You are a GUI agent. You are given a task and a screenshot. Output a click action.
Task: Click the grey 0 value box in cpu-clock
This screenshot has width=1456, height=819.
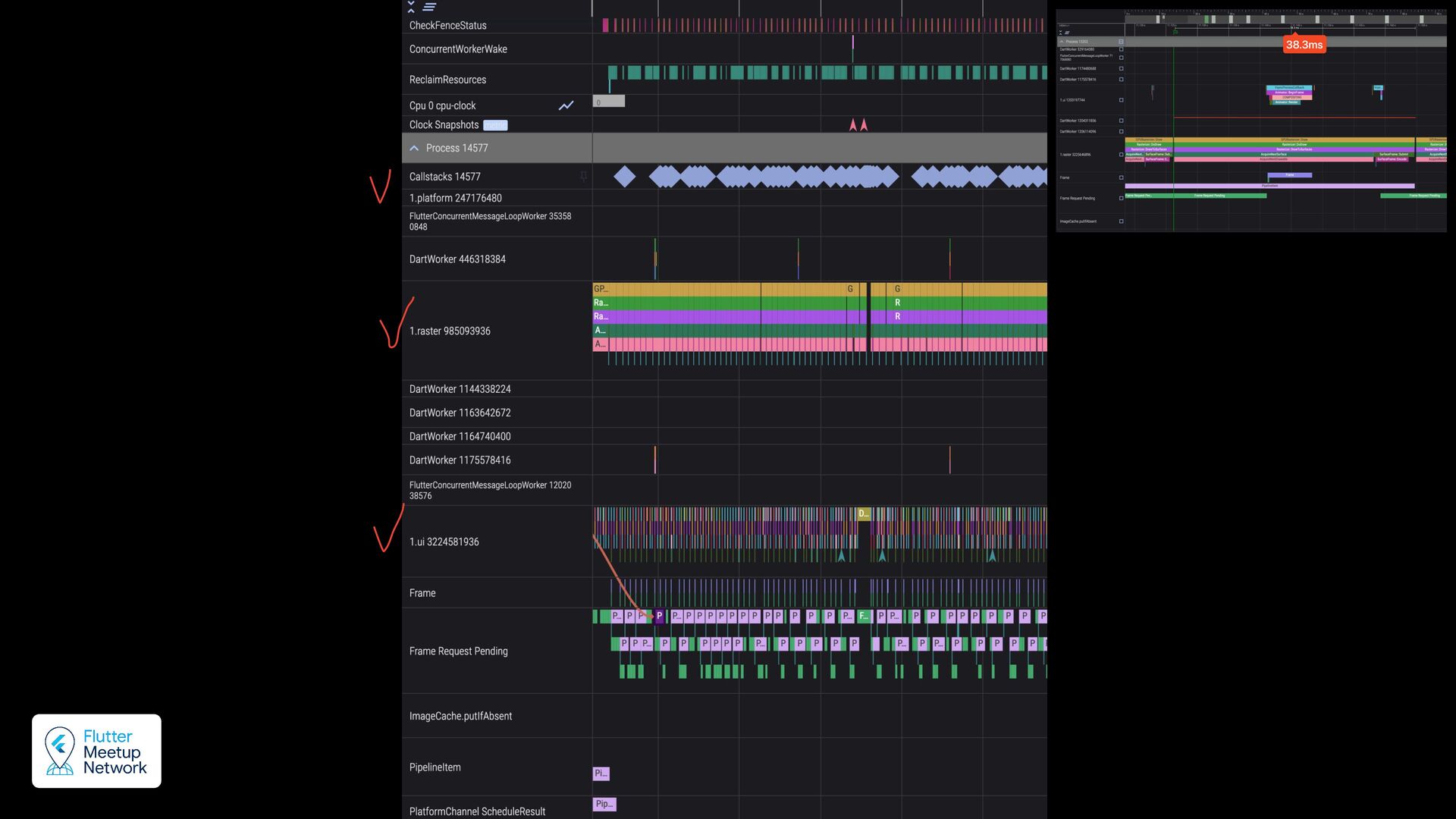point(608,102)
